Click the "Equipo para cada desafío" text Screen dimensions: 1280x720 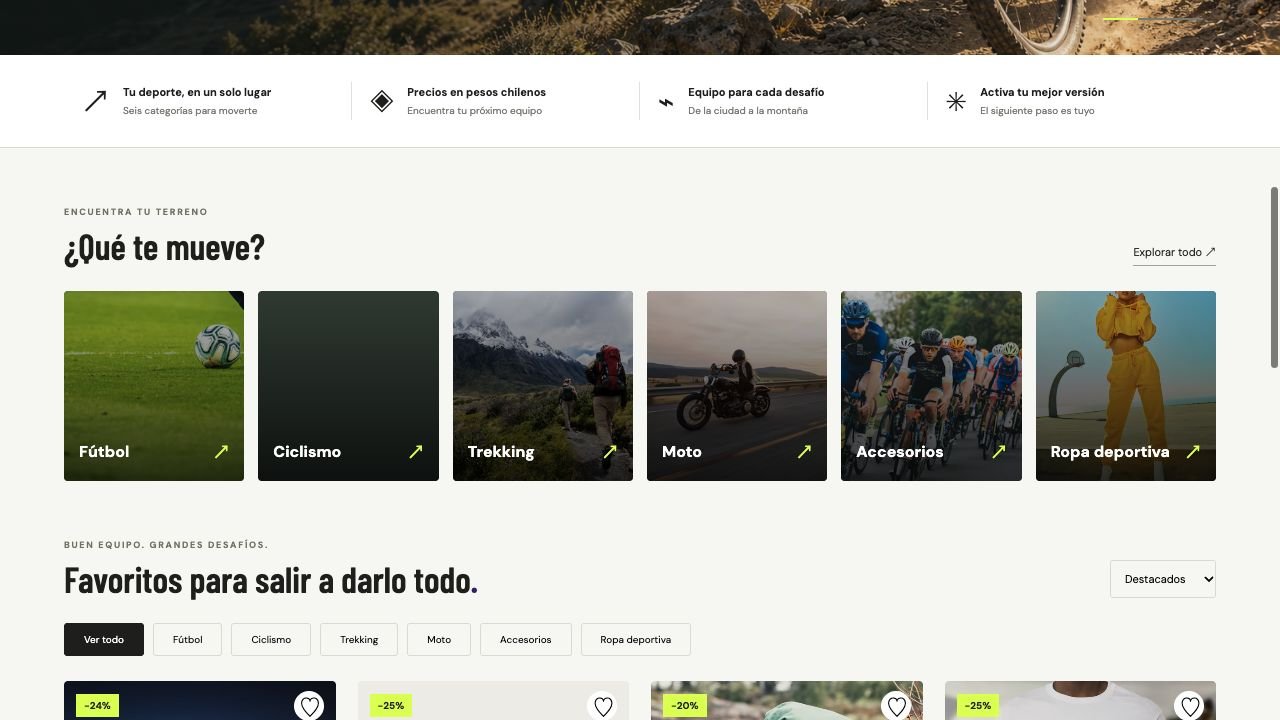click(x=756, y=92)
